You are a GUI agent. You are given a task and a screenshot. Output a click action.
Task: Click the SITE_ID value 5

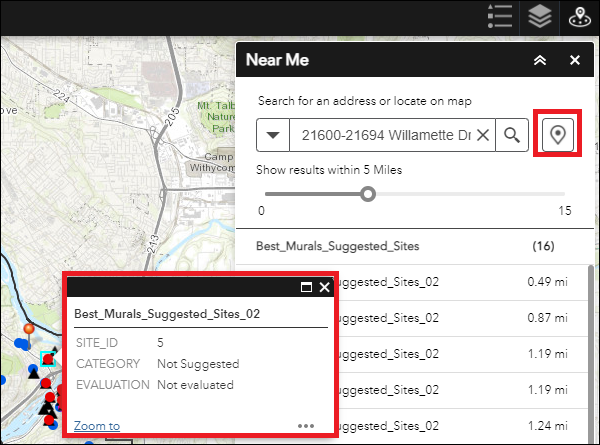160,343
